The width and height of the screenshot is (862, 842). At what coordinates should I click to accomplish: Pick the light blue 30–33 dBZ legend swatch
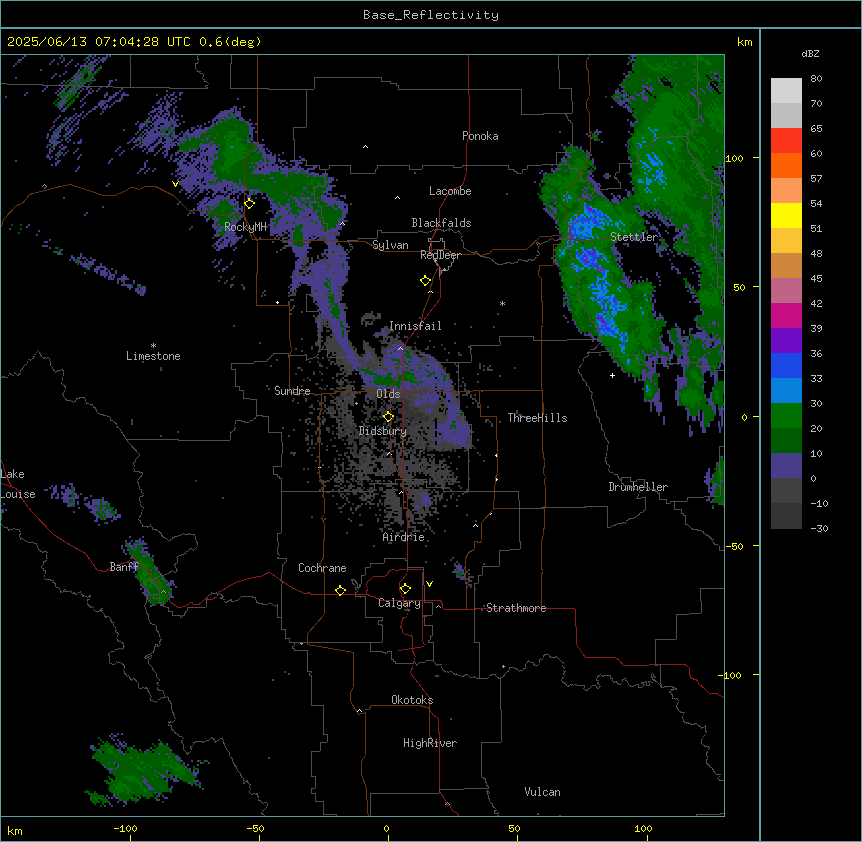pyautogui.click(x=786, y=391)
